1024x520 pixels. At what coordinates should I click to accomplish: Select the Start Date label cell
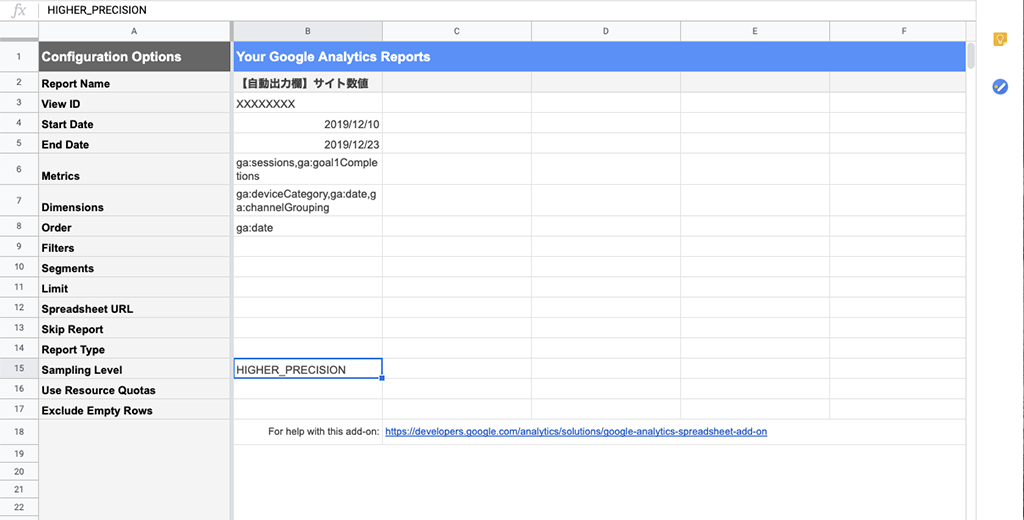135,123
